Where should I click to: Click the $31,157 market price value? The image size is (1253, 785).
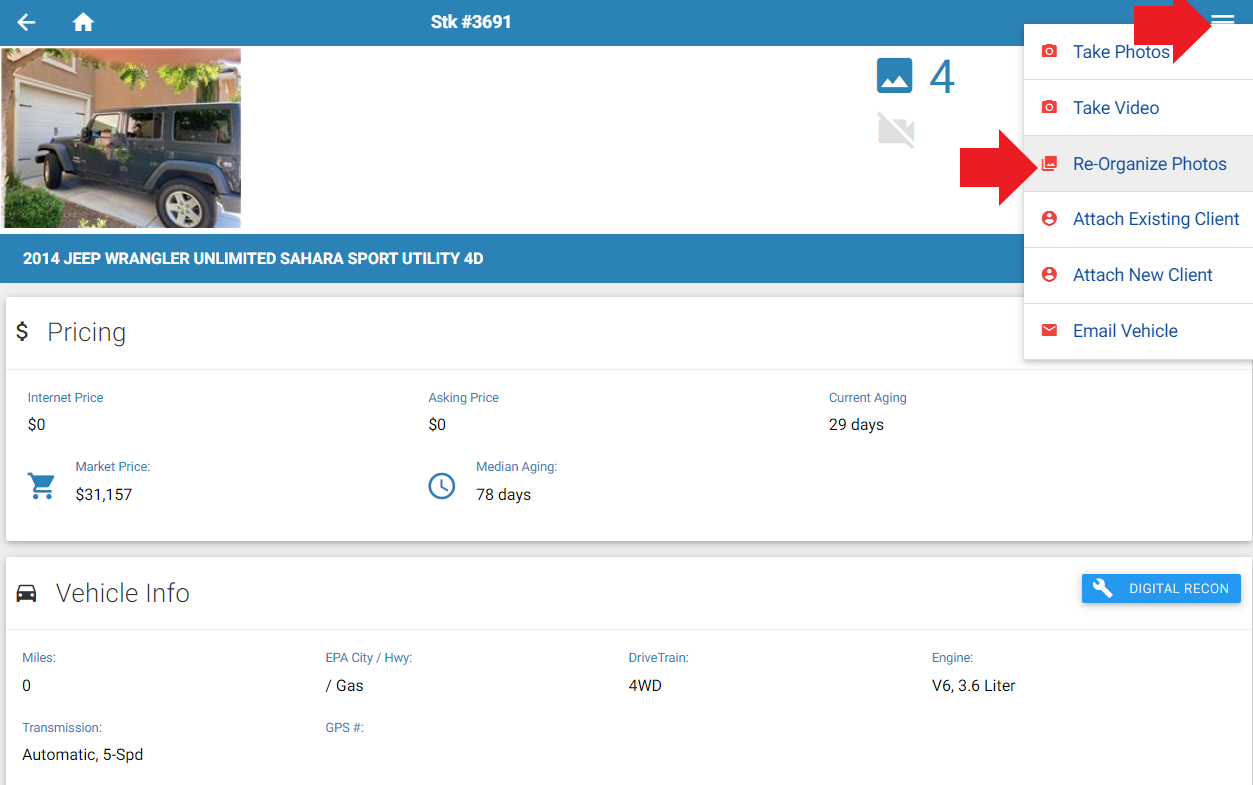point(104,494)
